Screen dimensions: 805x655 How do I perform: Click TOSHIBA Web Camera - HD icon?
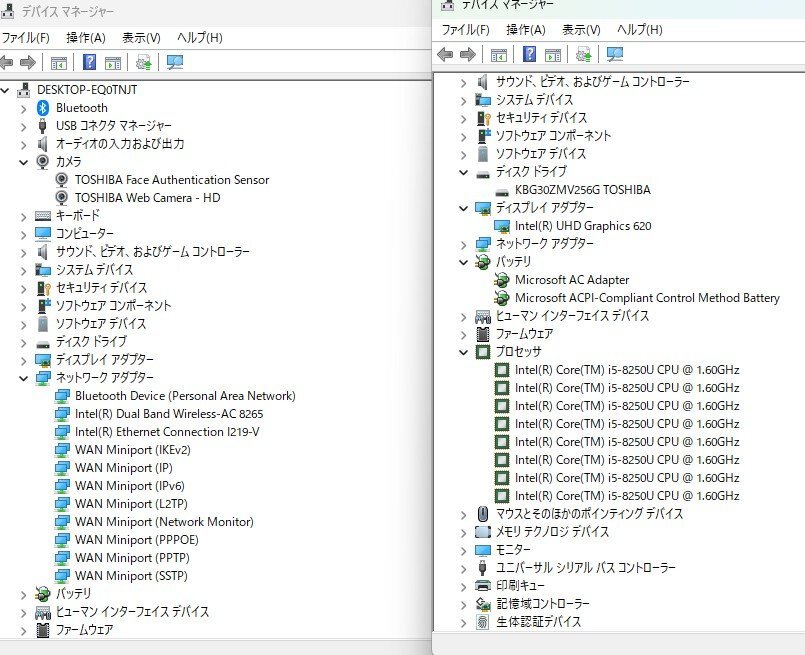pyautogui.click(x=62, y=198)
